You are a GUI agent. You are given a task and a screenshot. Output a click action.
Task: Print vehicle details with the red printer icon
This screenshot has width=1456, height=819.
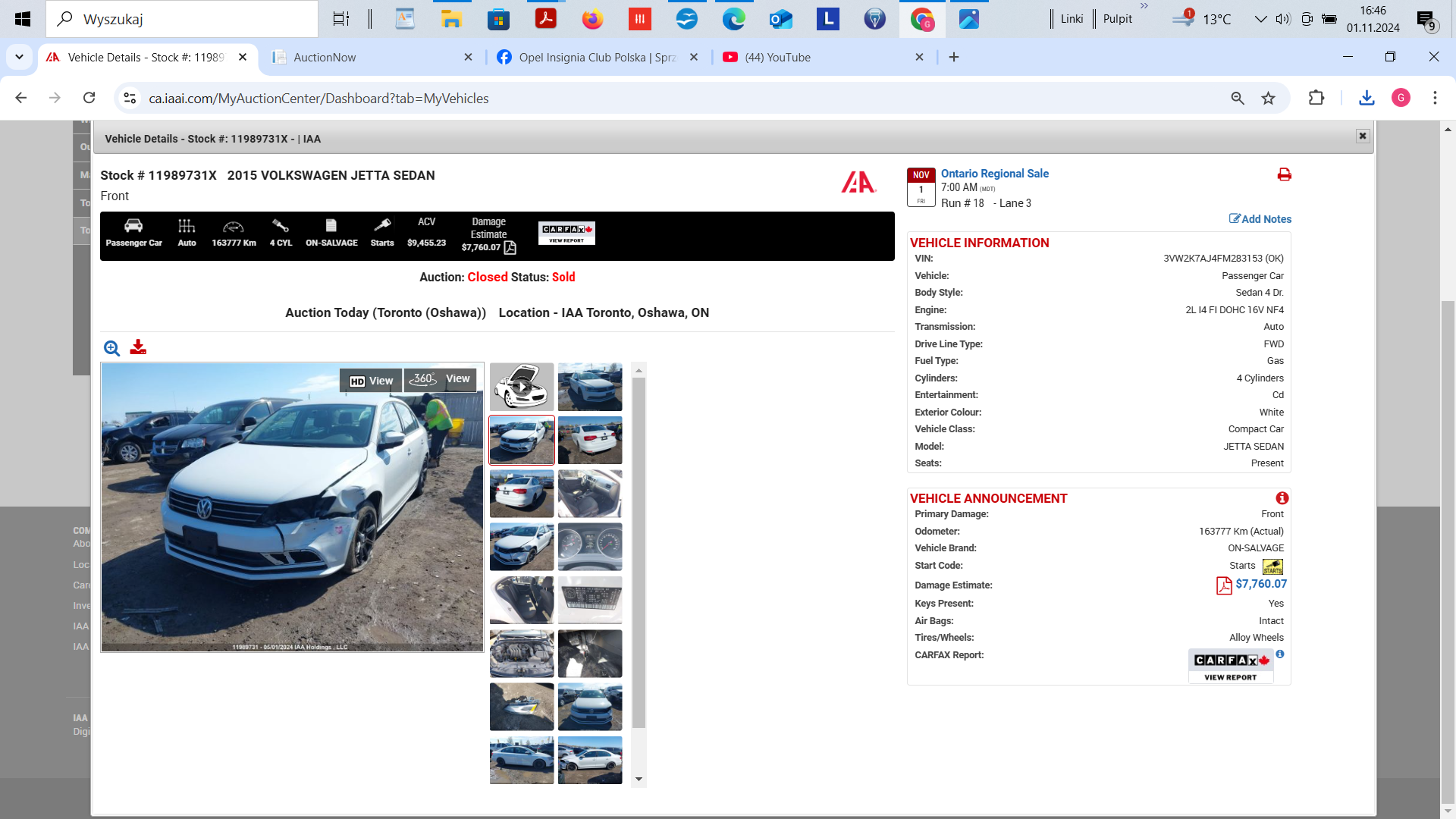pyautogui.click(x=1284, y=174)
